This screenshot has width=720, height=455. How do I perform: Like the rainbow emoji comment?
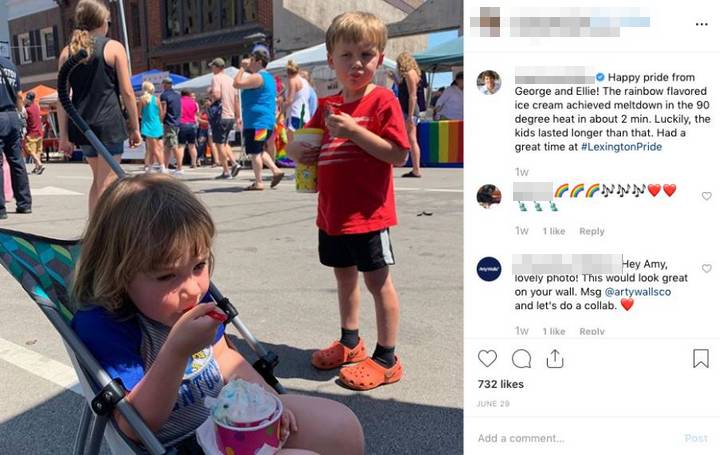(x=706, y=196)
